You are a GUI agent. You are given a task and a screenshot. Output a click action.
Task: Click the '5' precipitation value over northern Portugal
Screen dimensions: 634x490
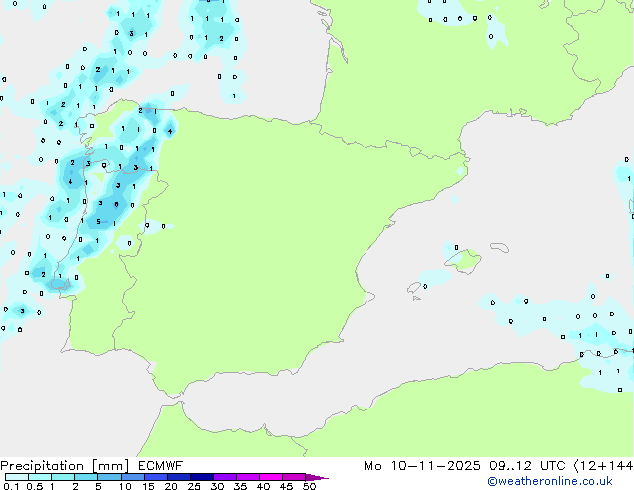pyautogui.click(x=98, y=222)
